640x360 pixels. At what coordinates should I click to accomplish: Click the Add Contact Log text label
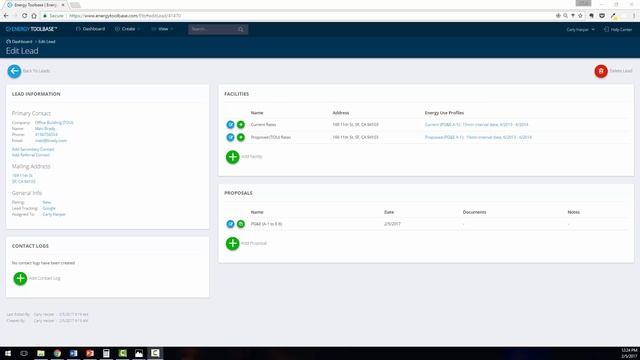pos(44,278)
